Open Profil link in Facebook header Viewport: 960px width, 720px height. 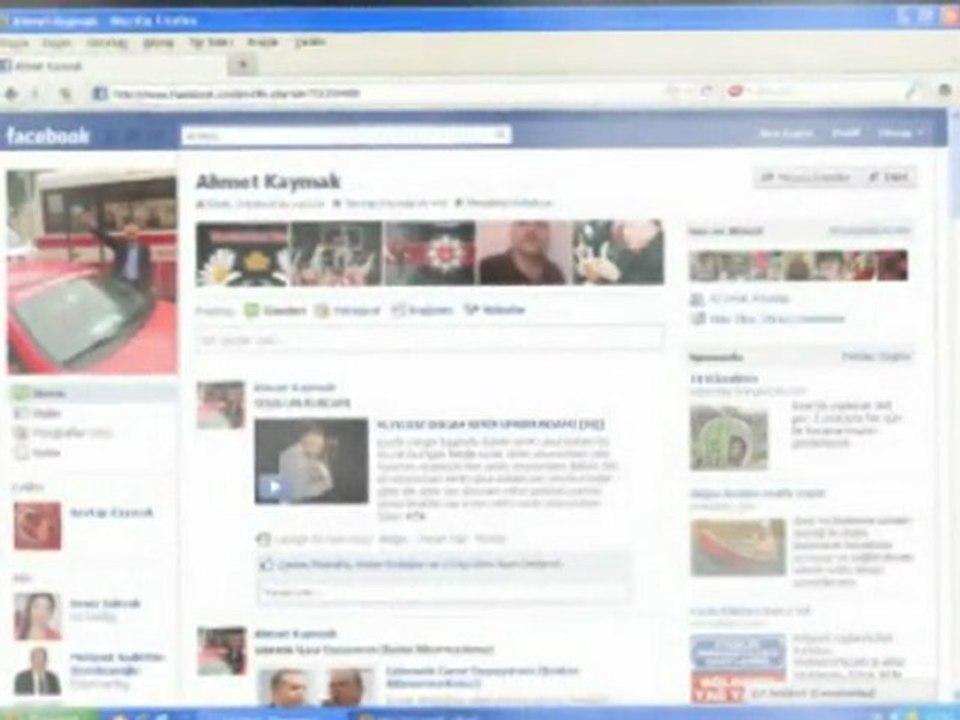(x=846, y=133)
